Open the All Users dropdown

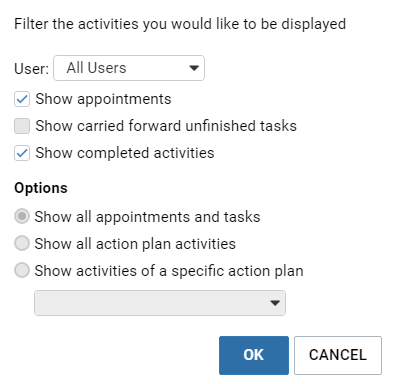coord(129,68)
